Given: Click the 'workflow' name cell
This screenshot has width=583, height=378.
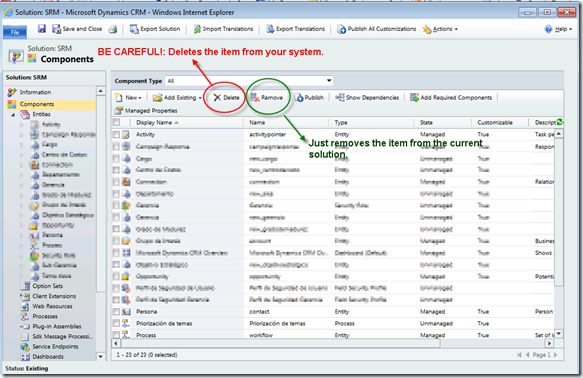Looking at the screenshot, I should tap(261, 335).
